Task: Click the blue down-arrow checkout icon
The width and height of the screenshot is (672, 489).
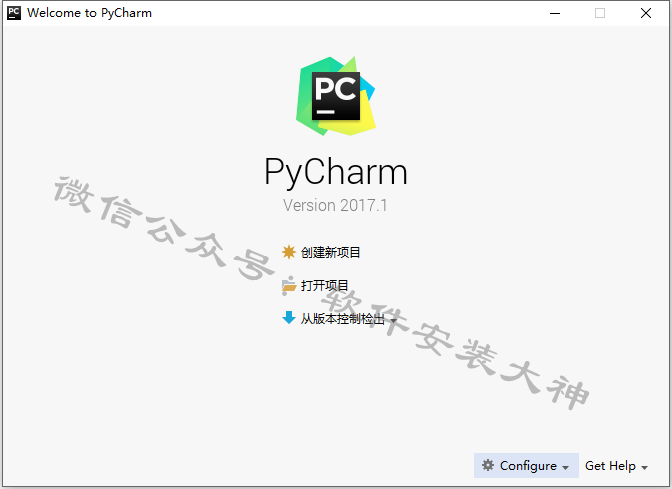Action: point(289,318)
